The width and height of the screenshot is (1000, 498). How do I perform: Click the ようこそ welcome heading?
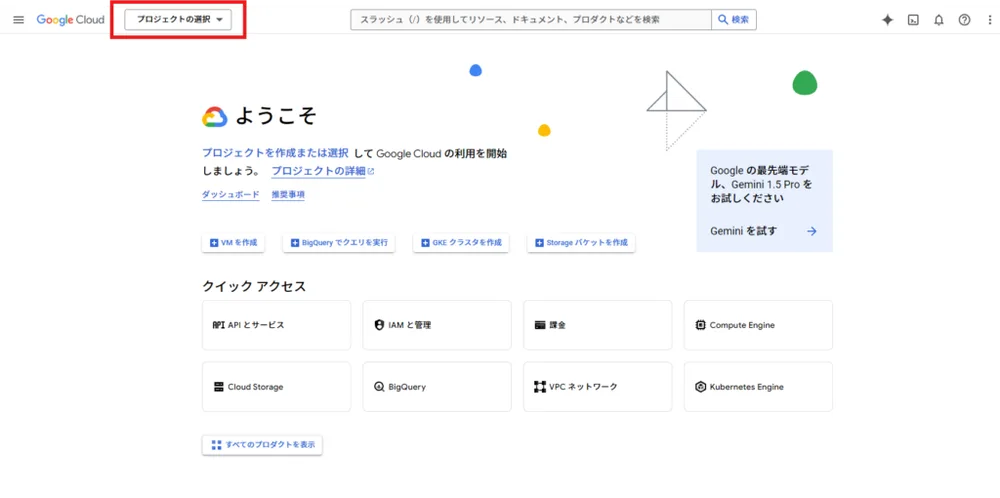pos(276,116)
